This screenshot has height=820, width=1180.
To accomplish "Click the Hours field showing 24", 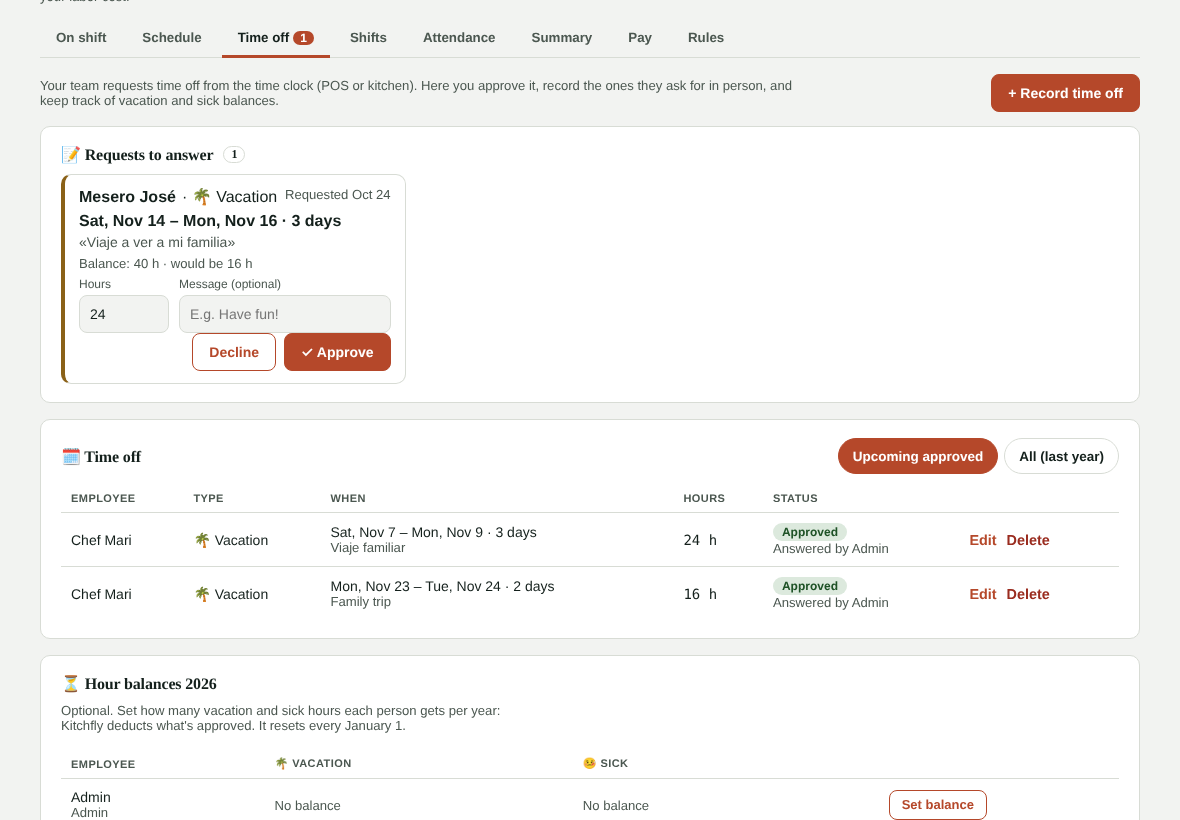I will pos(124,314).
